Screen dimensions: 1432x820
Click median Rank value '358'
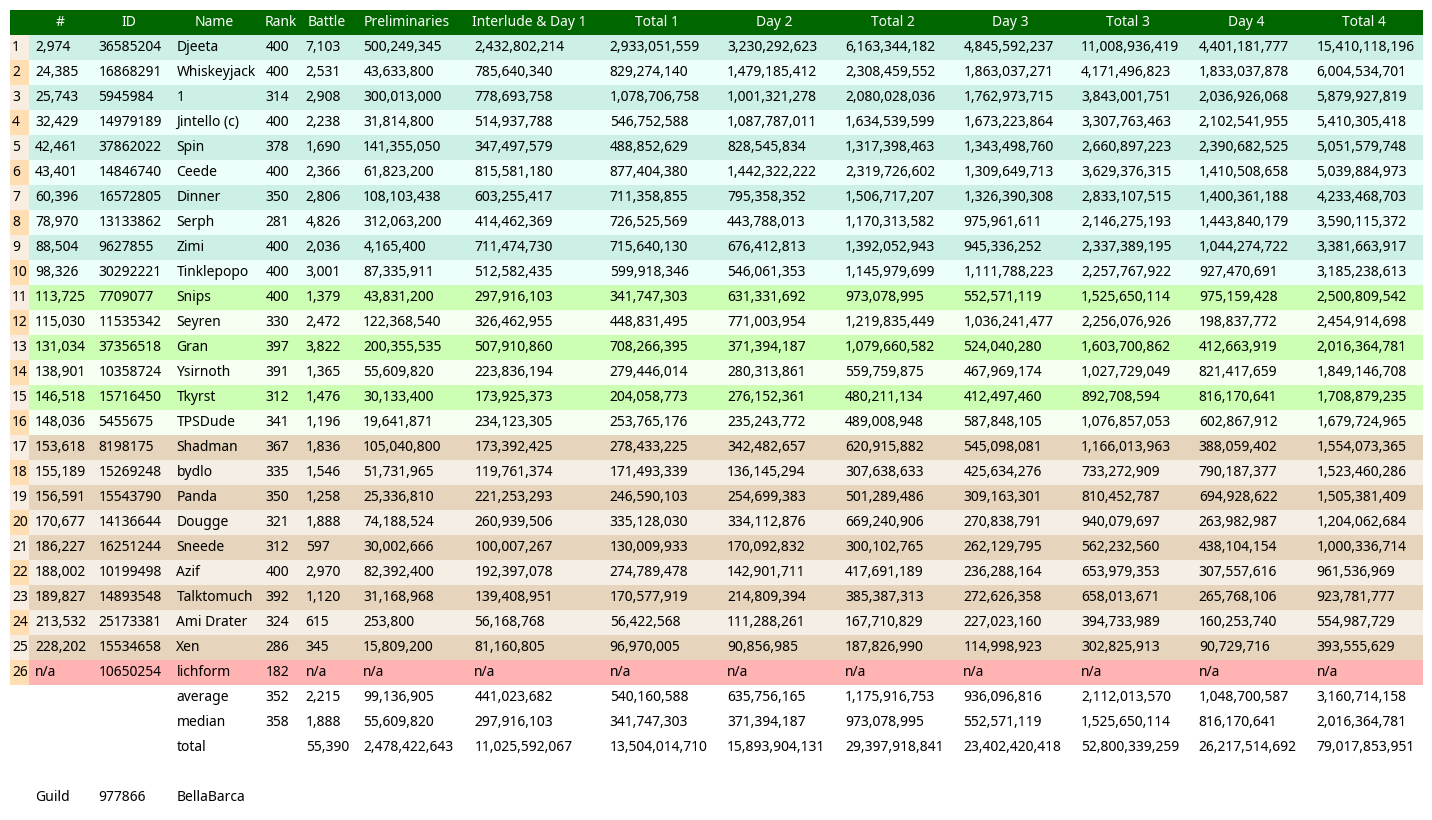(277, 721)
